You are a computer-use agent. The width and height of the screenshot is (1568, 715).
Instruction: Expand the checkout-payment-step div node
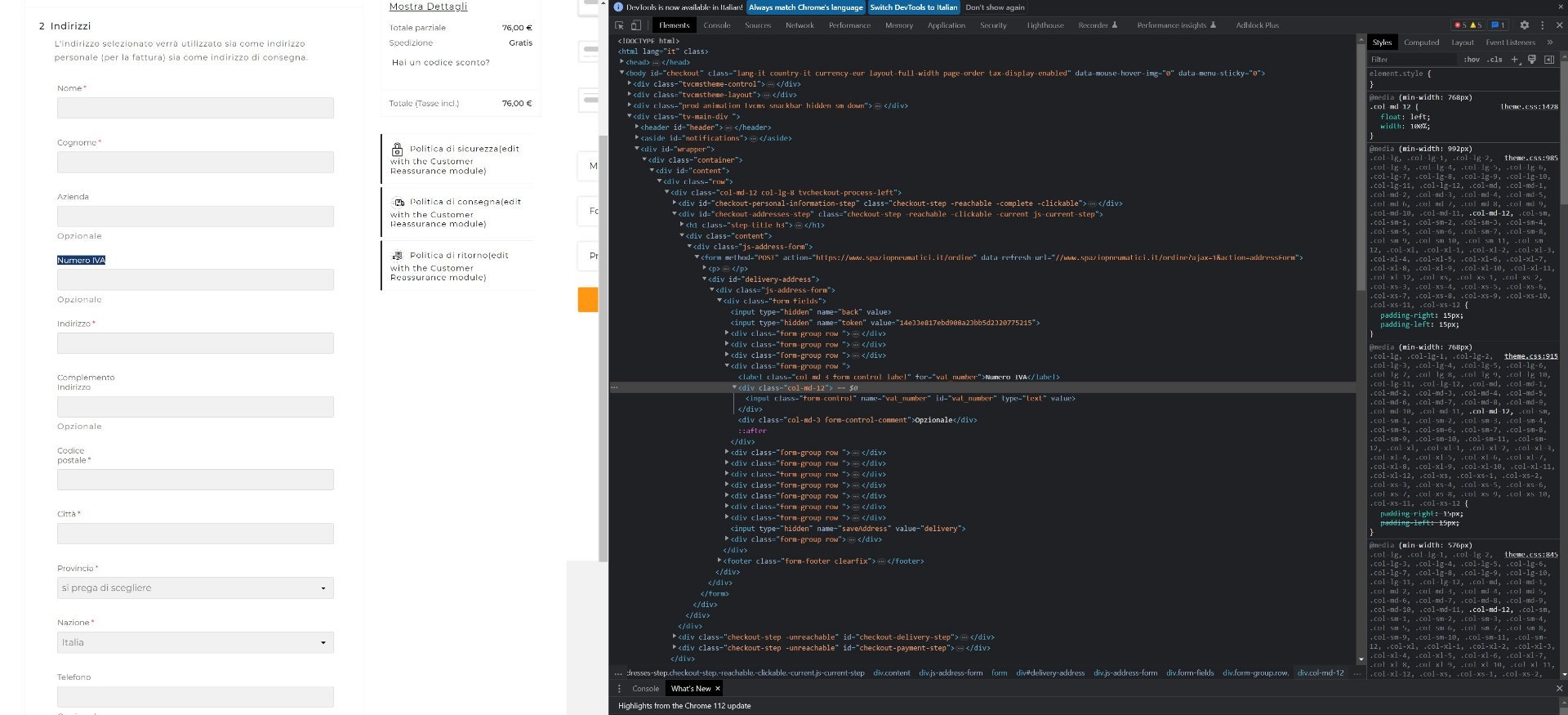pos(675,648)
